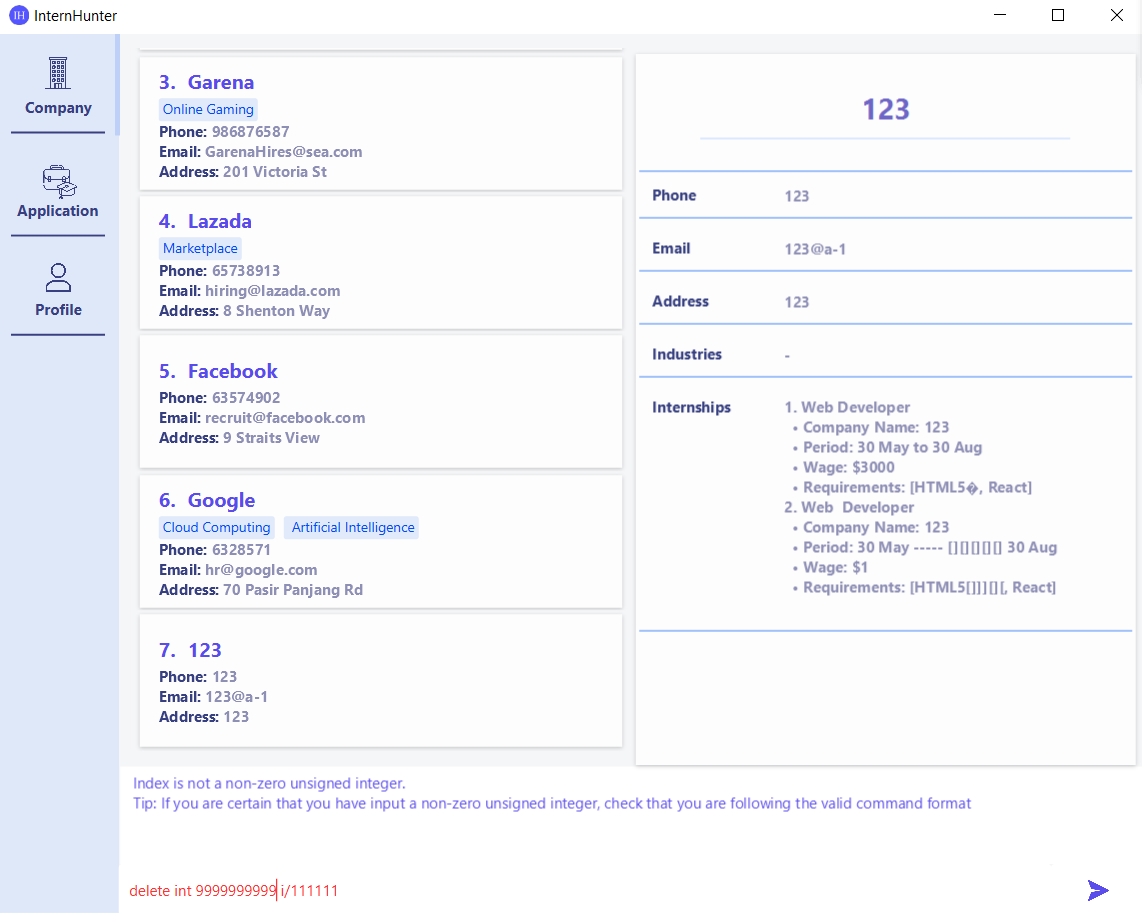The height and width of the screenshot is (913, 1142).
Task: Click the command input field
Action: 597,890
